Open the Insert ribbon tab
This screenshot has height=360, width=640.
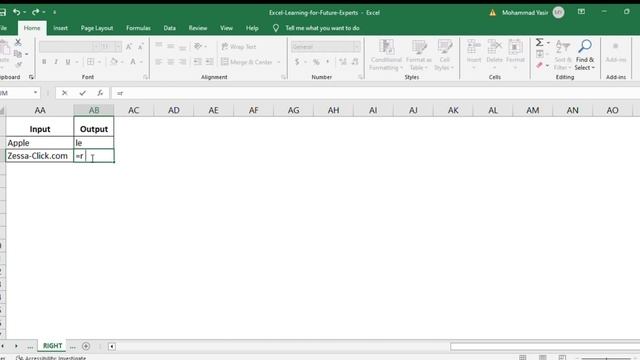[x=60, y=28]
